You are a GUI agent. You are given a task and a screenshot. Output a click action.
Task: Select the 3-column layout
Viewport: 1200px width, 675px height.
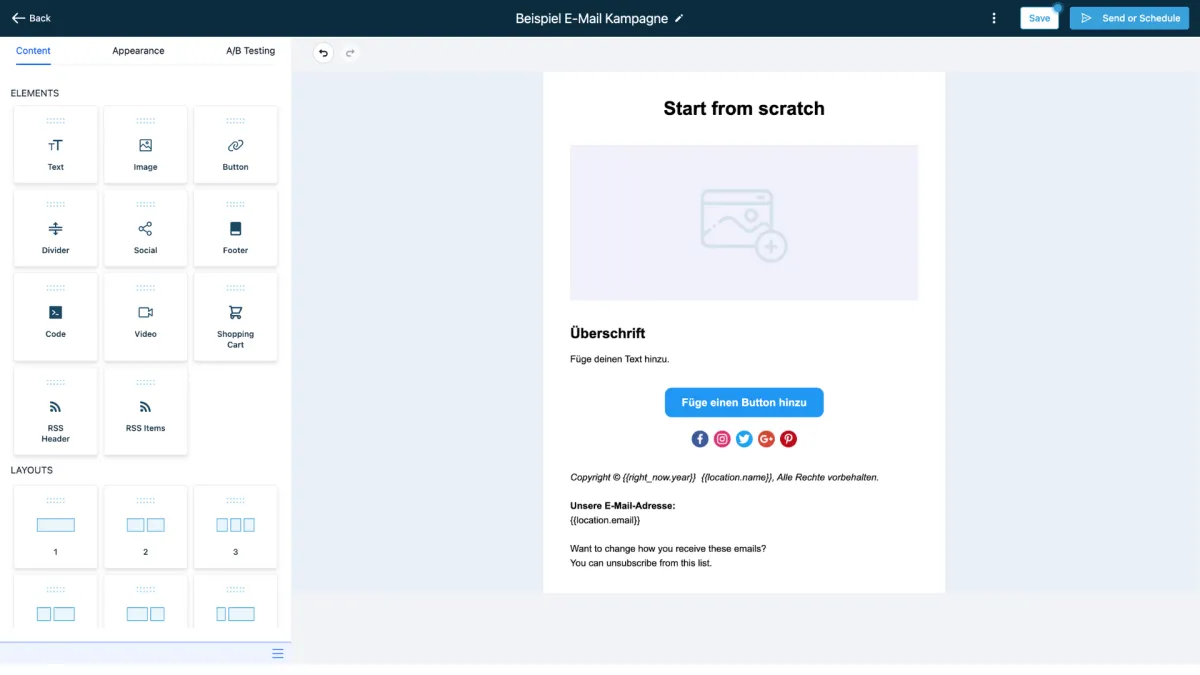coord(235,527)
